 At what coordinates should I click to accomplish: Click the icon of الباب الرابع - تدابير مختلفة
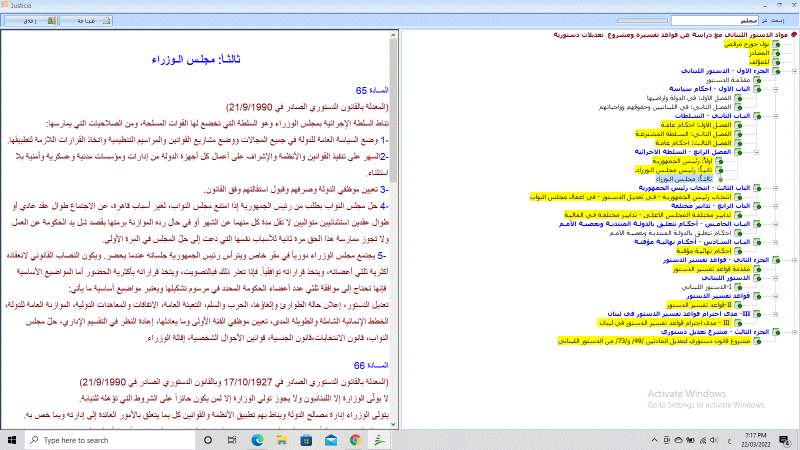tap(757, 206)
